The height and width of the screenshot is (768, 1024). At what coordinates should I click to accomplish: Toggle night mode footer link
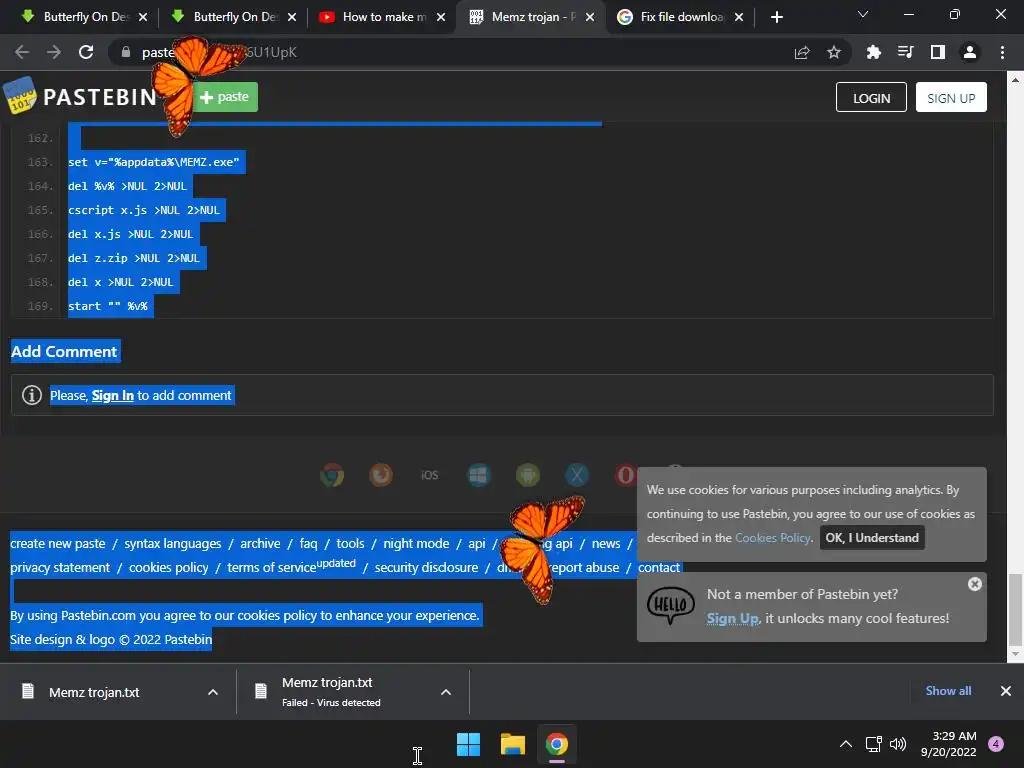click(416, 543)
